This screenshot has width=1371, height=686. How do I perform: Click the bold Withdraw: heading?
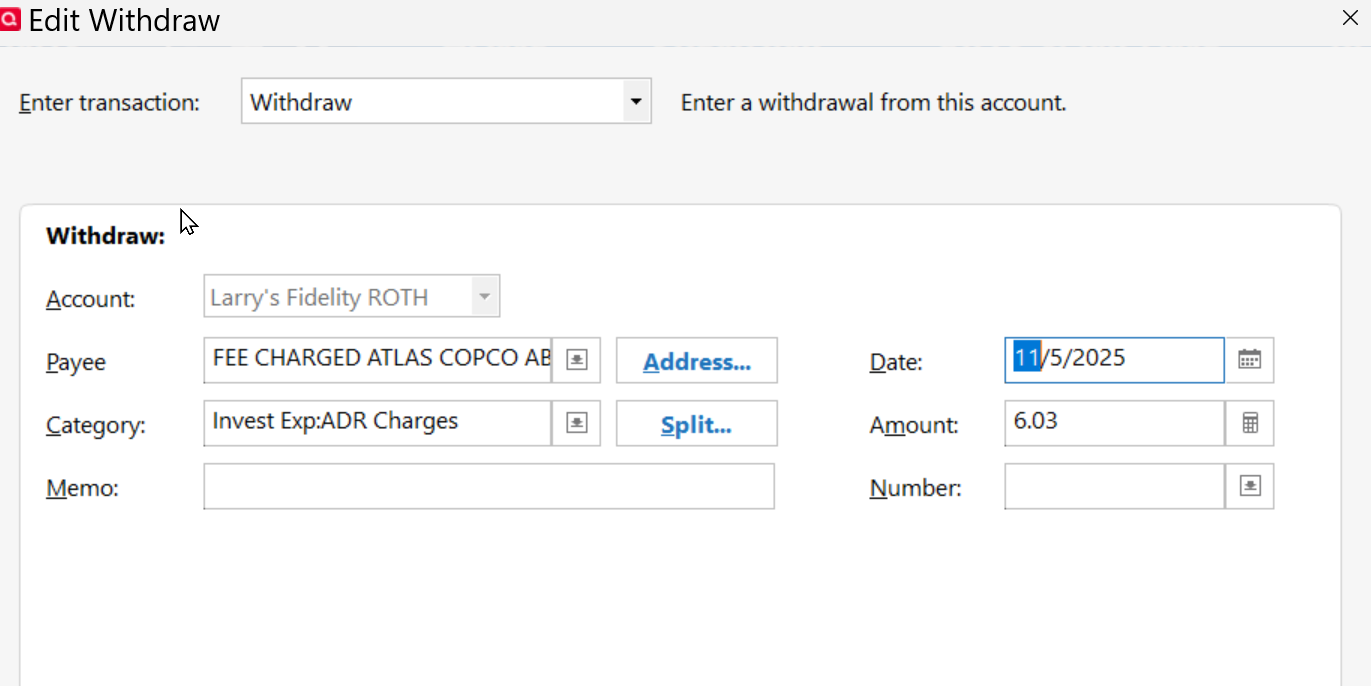click(106, 237)
